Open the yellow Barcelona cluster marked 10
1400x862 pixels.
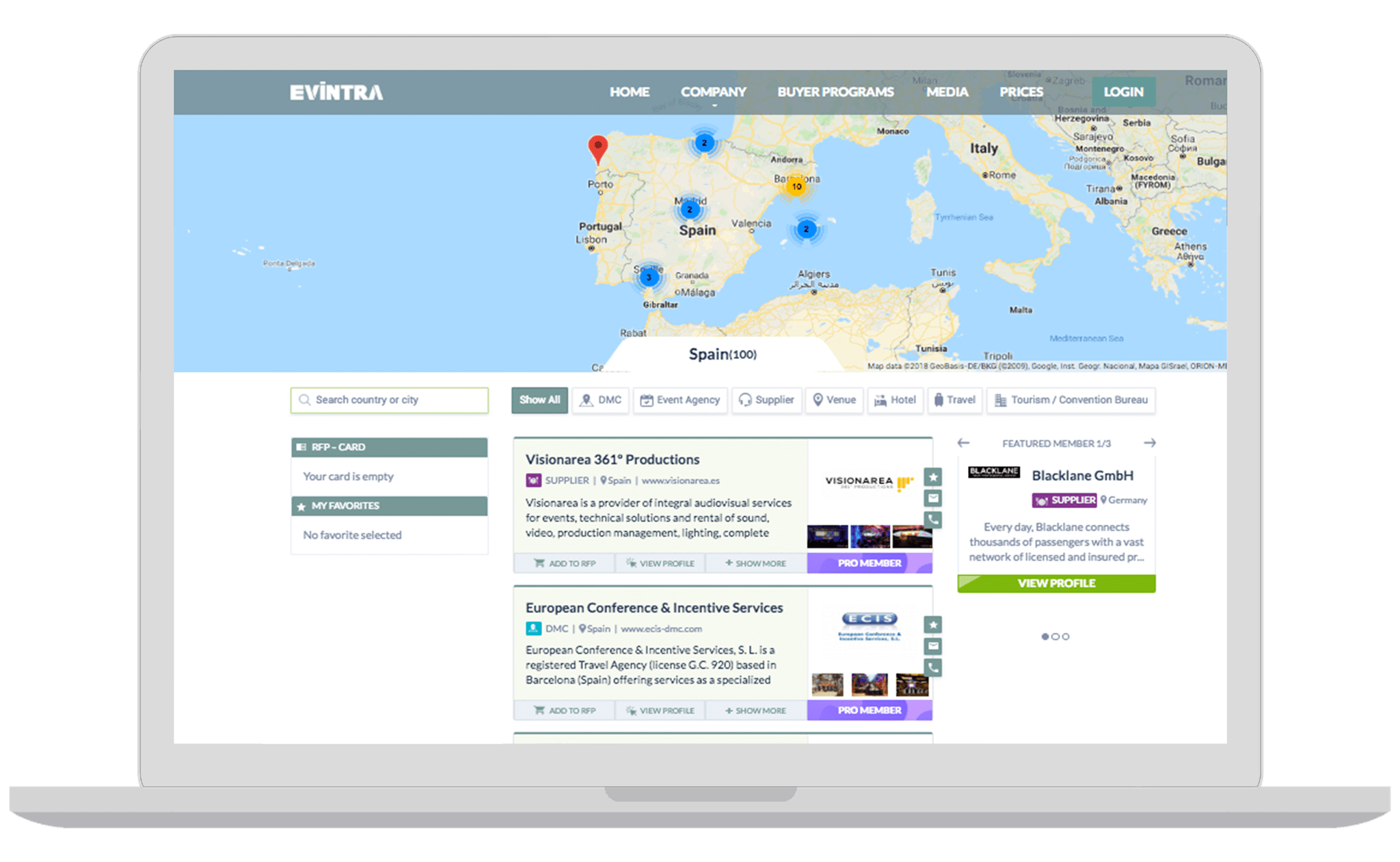tap(796, 186)
